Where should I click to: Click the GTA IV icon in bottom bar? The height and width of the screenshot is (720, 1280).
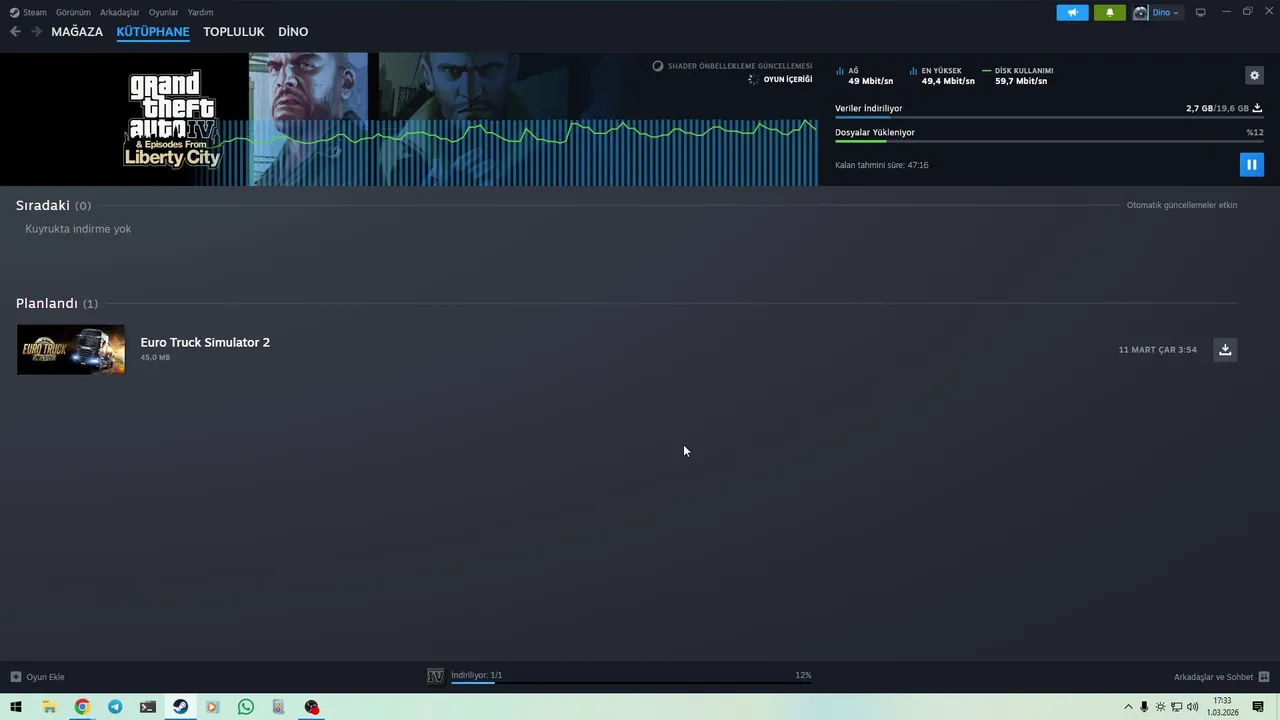tap(435, 677)
